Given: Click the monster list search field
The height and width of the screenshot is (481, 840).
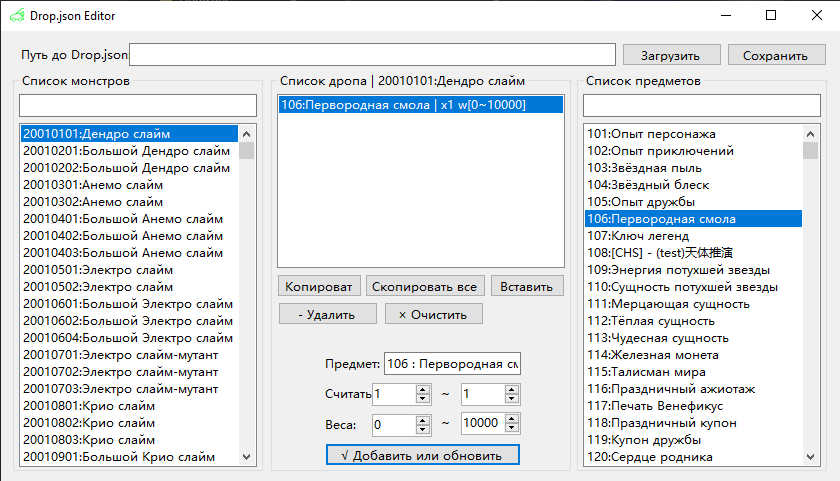Looking at the screenshot, I should [138, 105].
